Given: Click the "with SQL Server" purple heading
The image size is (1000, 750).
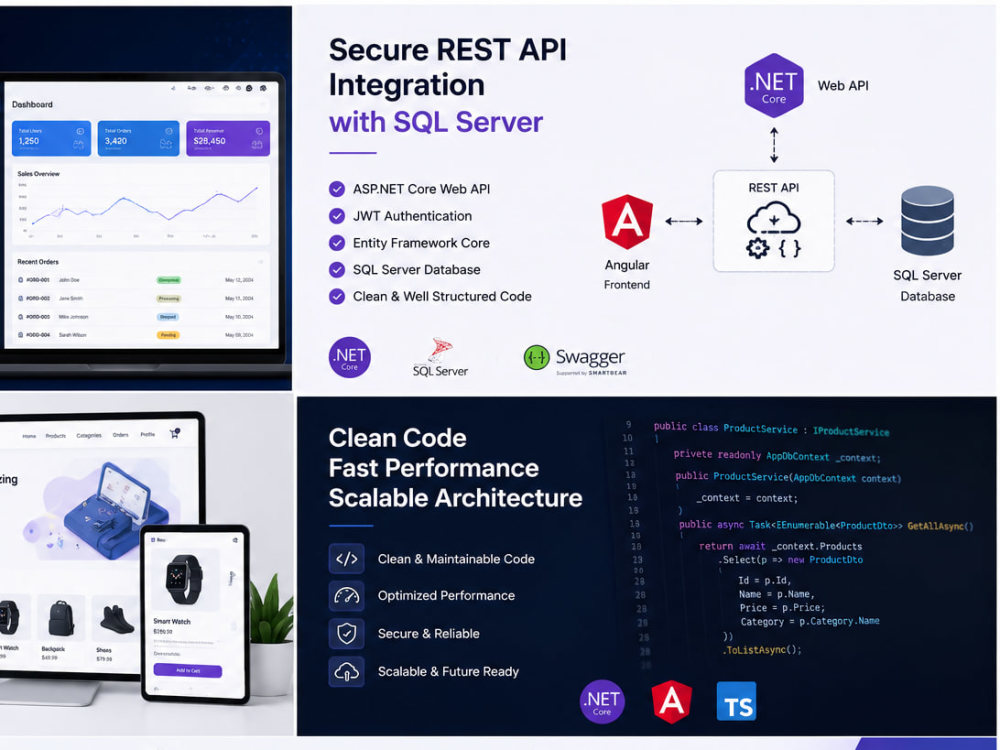Looking at the screenshot, I should [436, 122].
